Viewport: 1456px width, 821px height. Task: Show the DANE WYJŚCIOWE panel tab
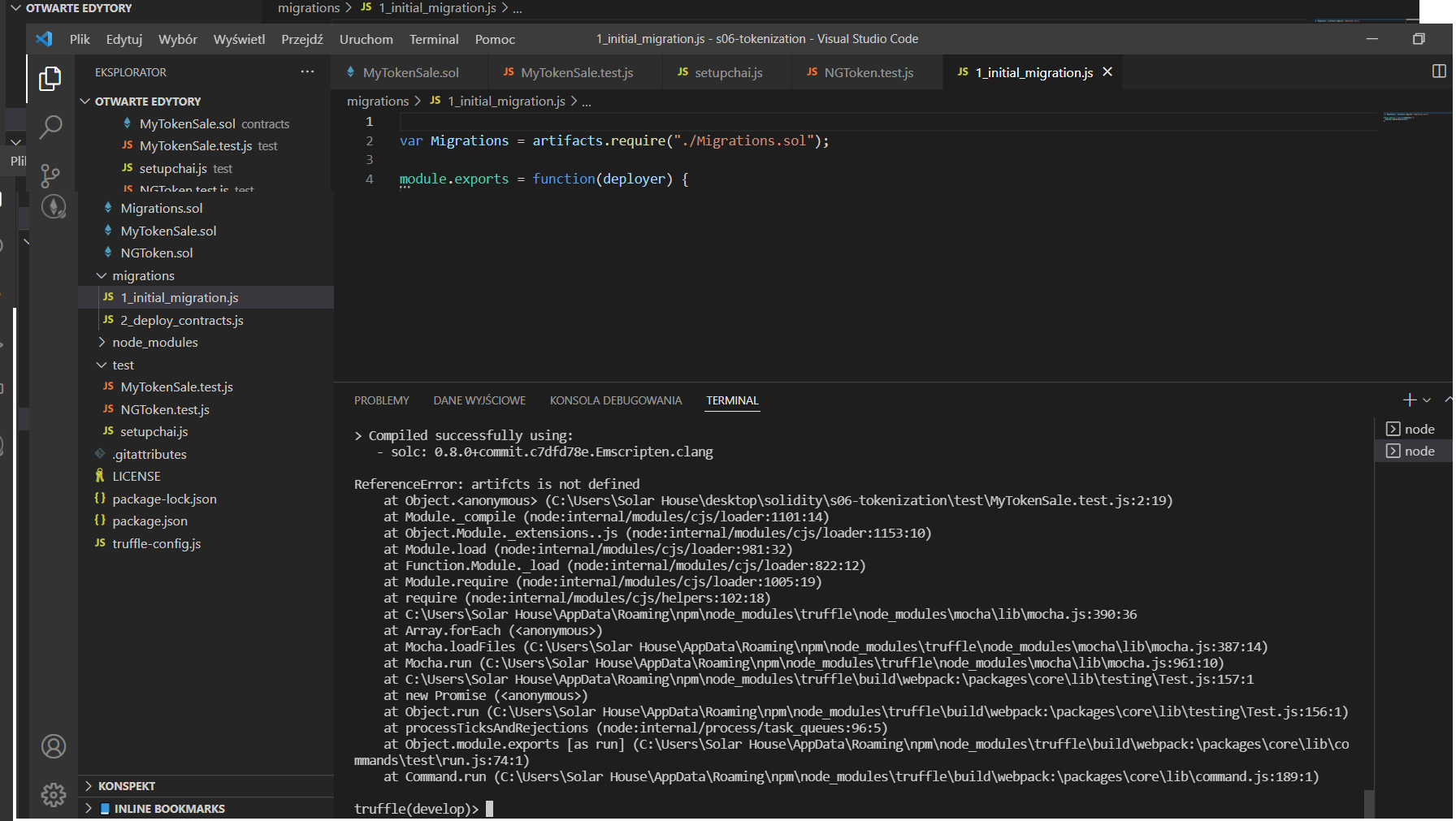(479, 400)
